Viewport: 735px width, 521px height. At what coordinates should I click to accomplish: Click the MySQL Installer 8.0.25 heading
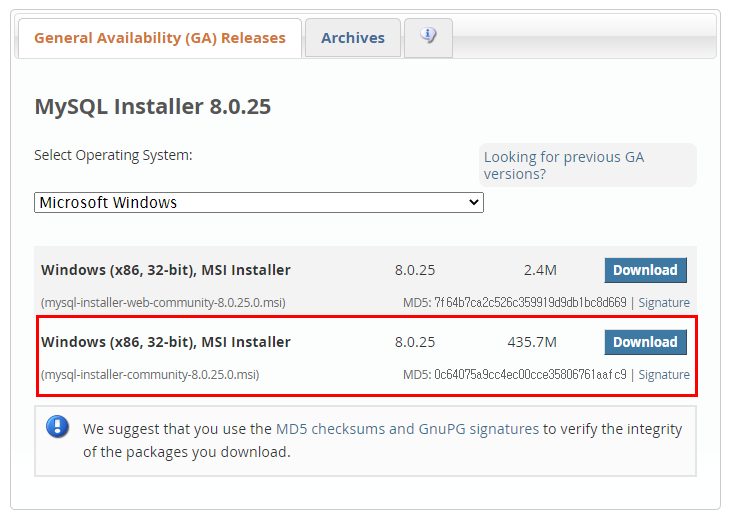click(153, 106)
